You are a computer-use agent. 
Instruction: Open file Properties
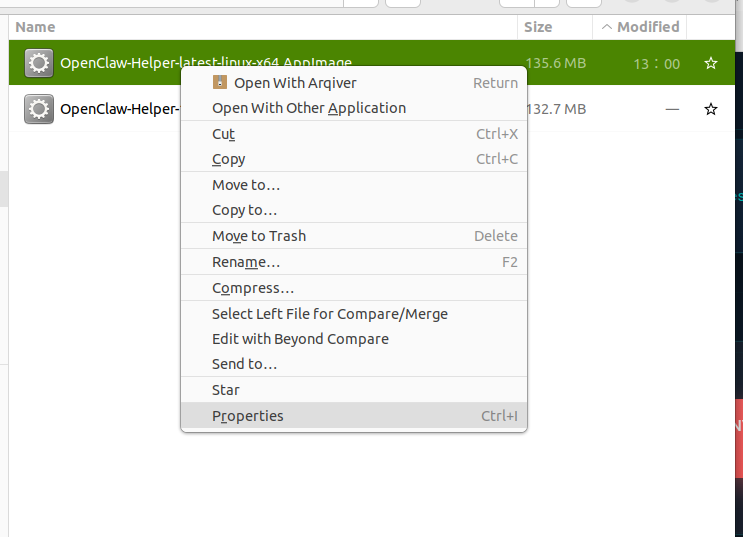[248, 416]
